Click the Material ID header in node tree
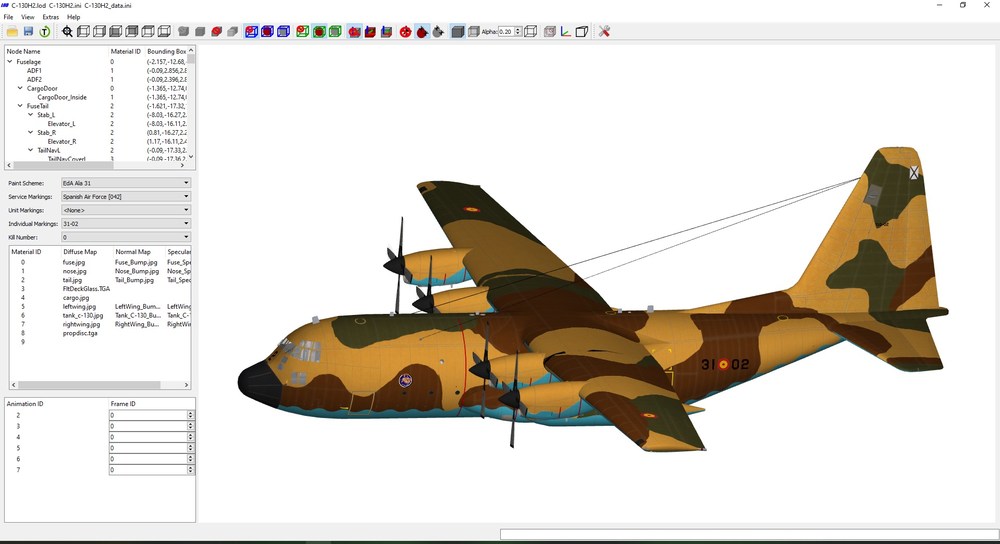 [x=126, y=51]
